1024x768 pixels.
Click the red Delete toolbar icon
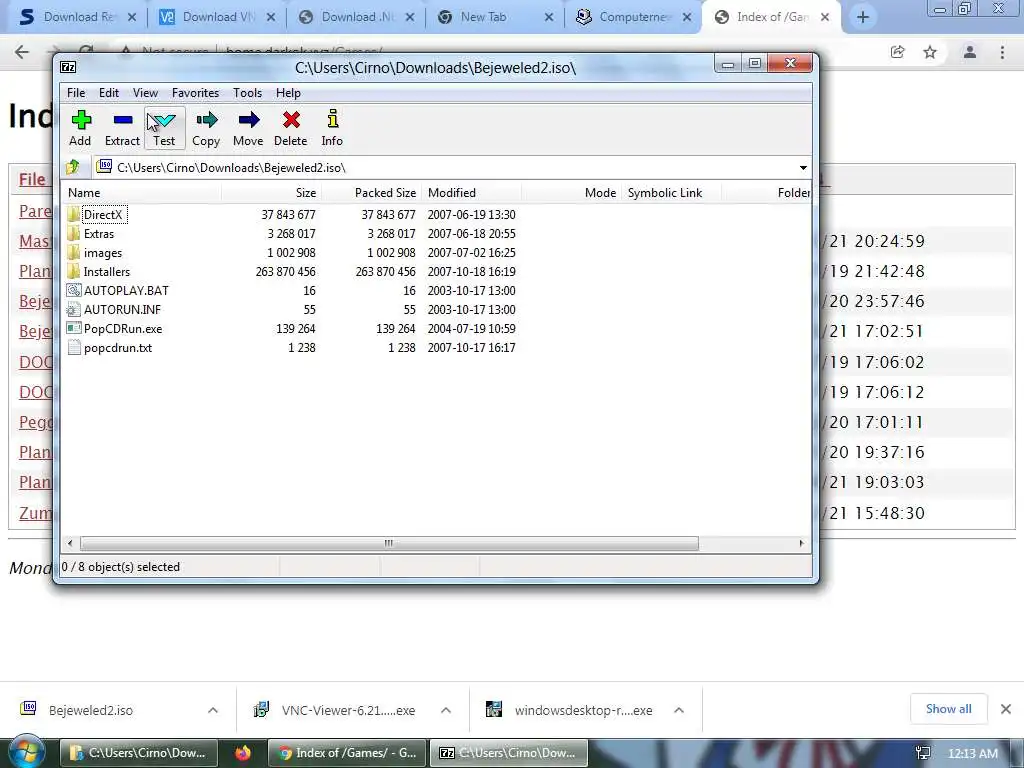(291, 128)
